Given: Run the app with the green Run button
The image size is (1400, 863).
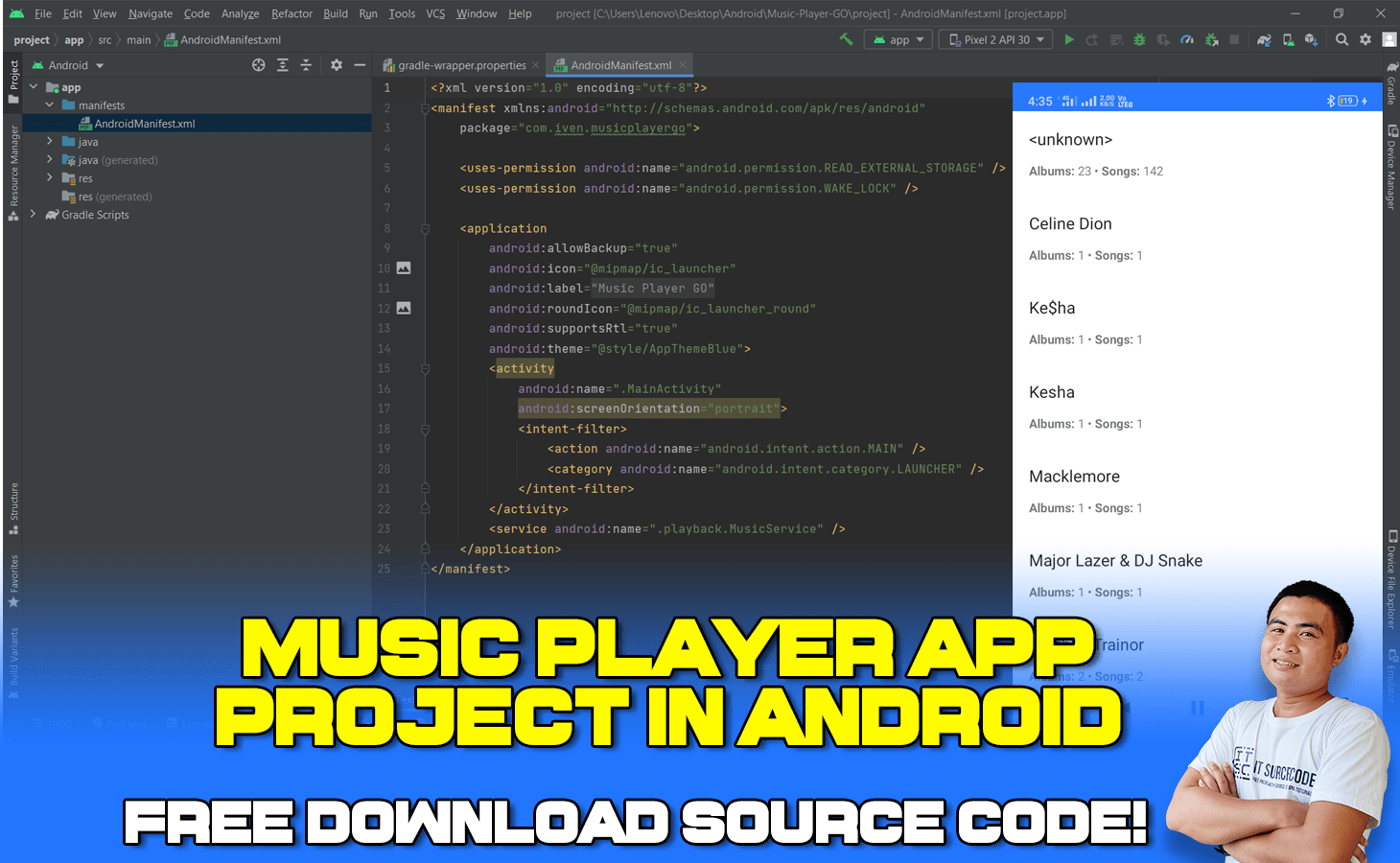Looking at the screenshot, I should click(1069, 39).
